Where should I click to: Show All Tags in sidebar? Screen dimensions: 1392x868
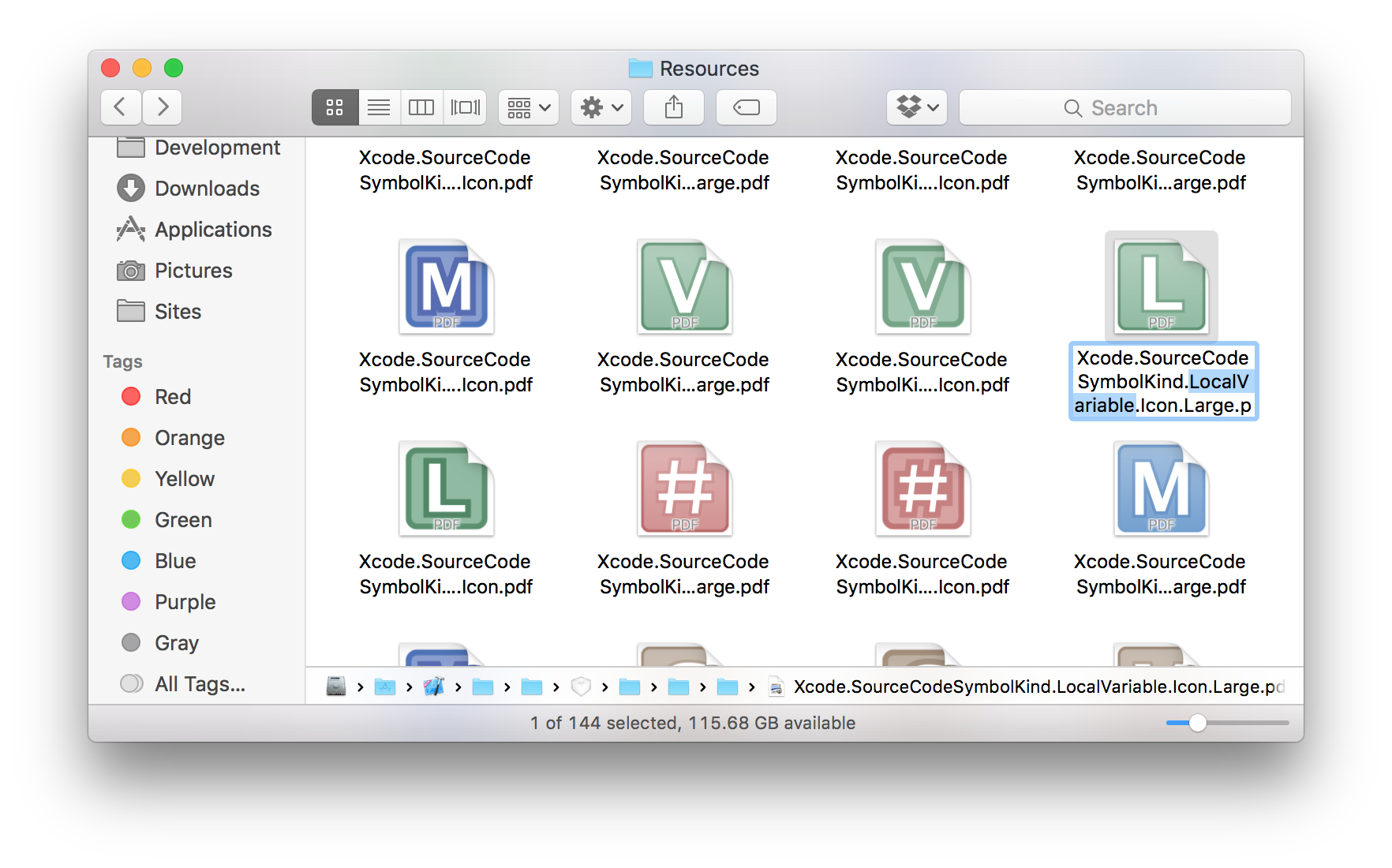coord(182,684)
